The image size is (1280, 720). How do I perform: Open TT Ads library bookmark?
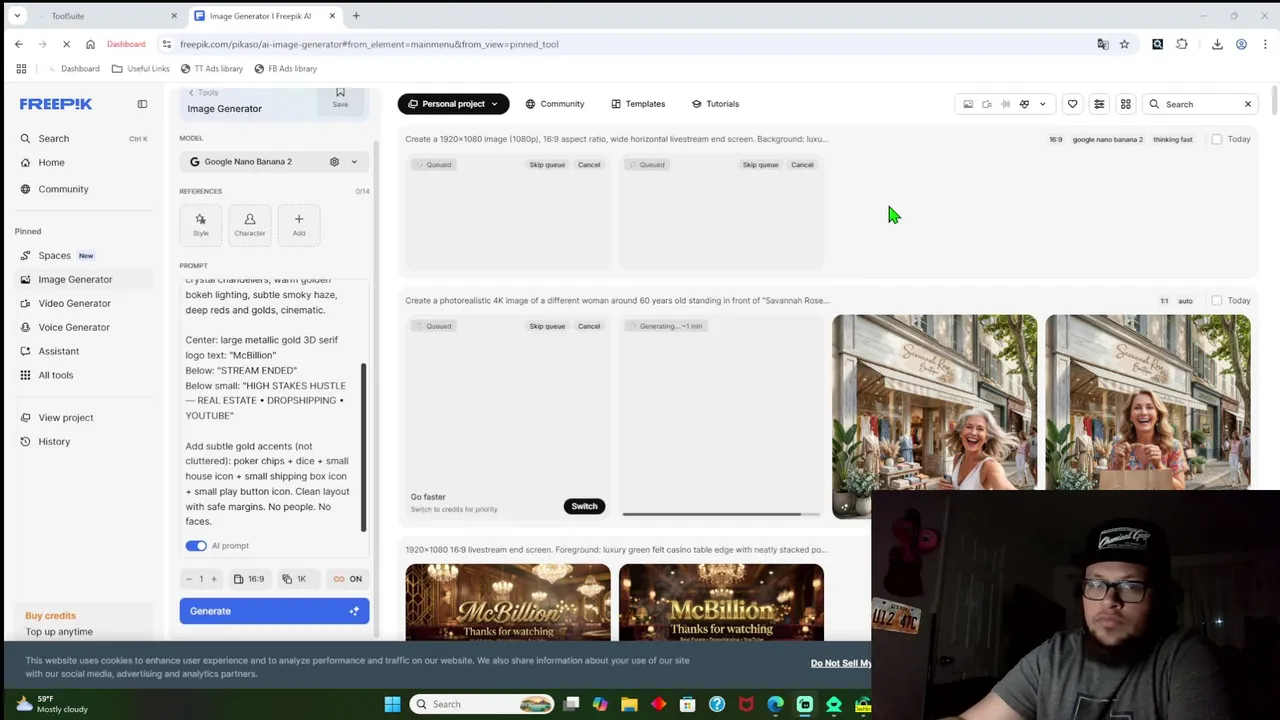click(x=211, y=69)
